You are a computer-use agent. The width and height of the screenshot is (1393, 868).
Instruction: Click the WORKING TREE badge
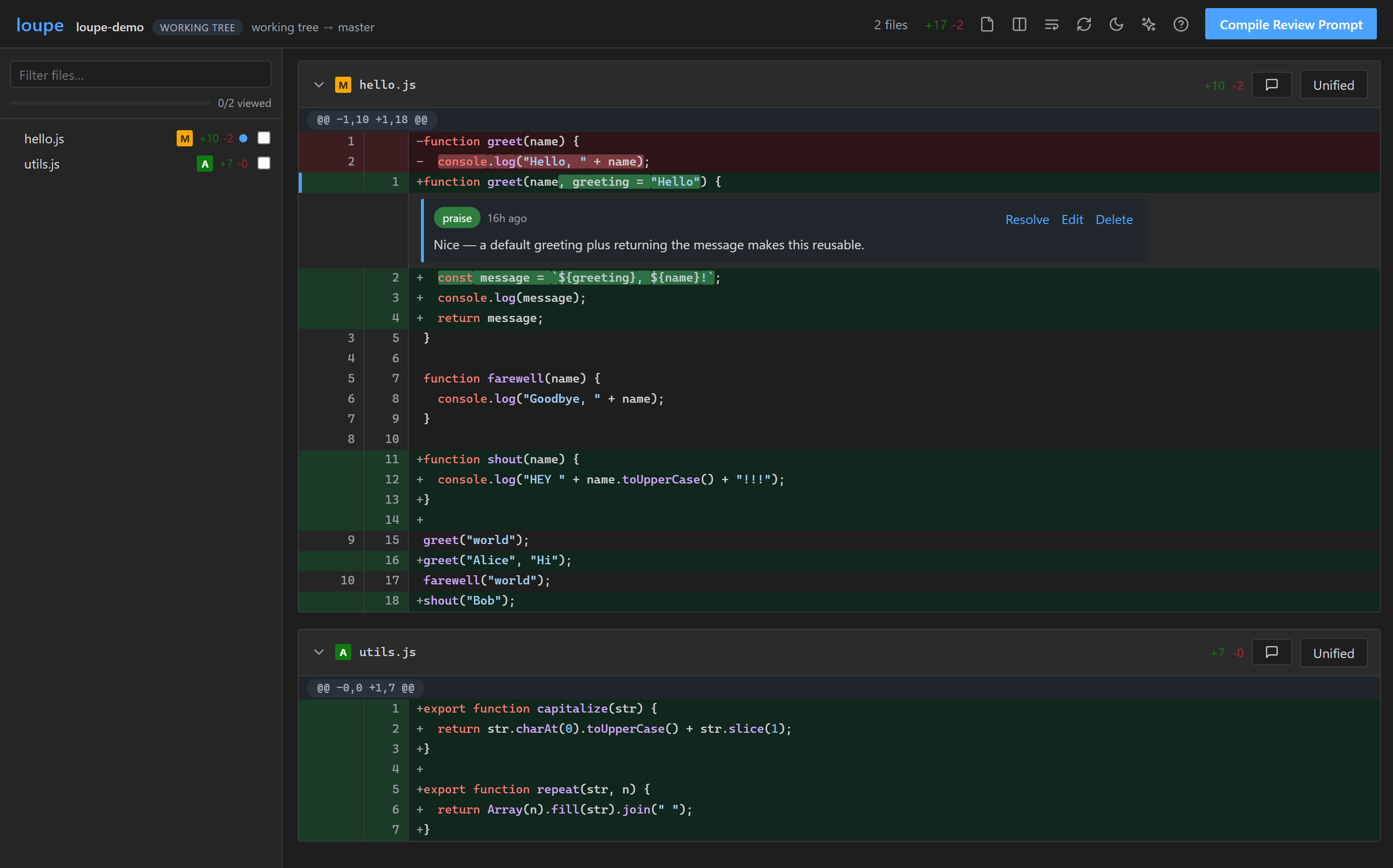pos(197,27)
